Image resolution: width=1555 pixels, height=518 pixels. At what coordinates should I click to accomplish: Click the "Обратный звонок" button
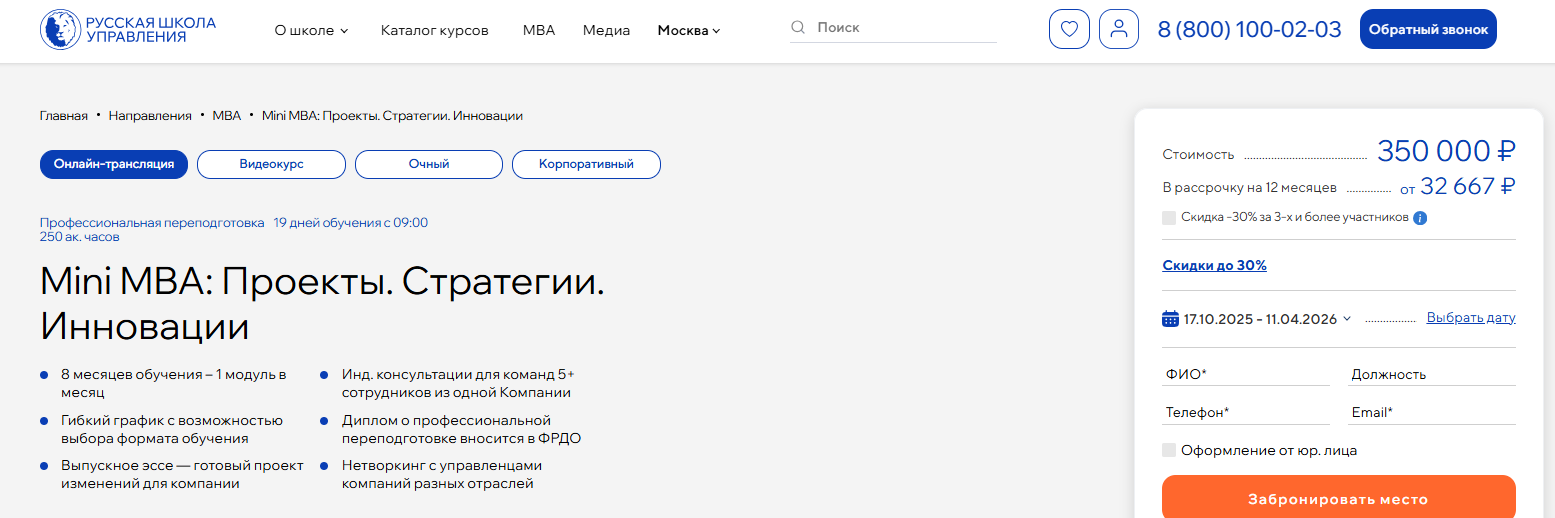[1428, 29]
